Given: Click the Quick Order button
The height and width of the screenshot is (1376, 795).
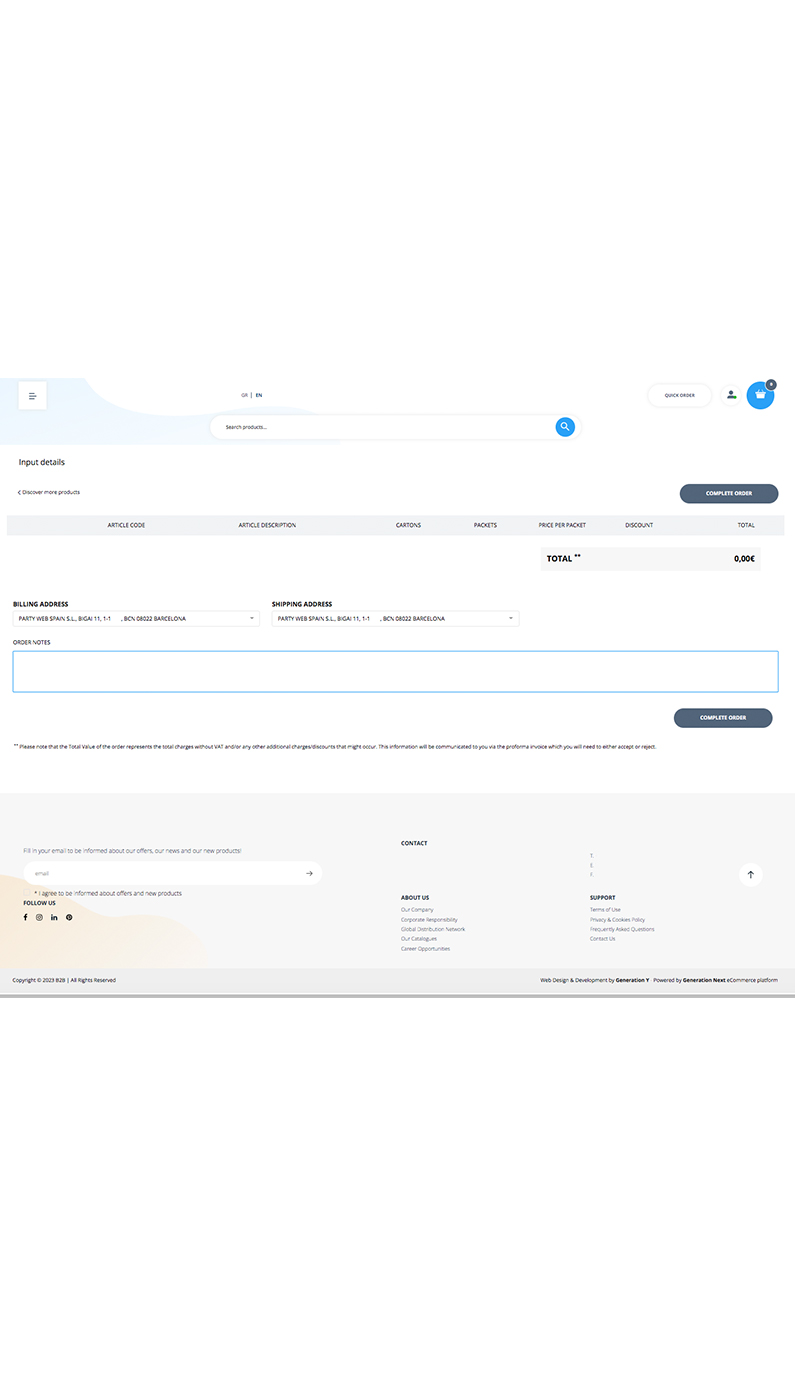Looking at the screenshot, I should point(679,395).
